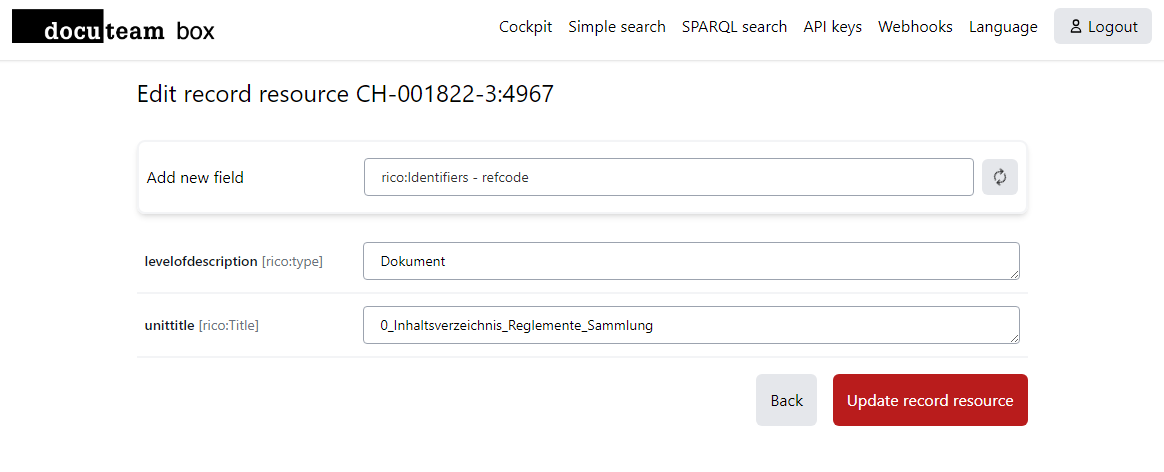Click Update record resource button
This screenshot has height=472, width=1164.
point(930,400)
